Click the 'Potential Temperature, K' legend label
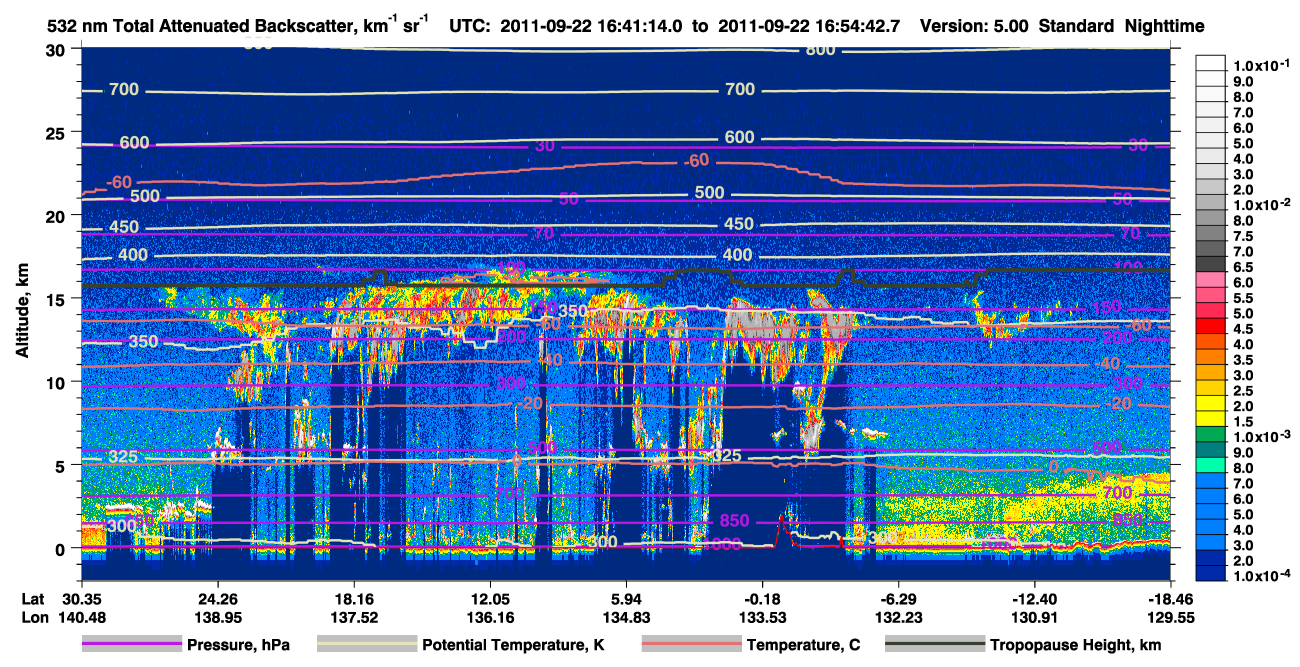The image size is (1300, 667). 513,645
